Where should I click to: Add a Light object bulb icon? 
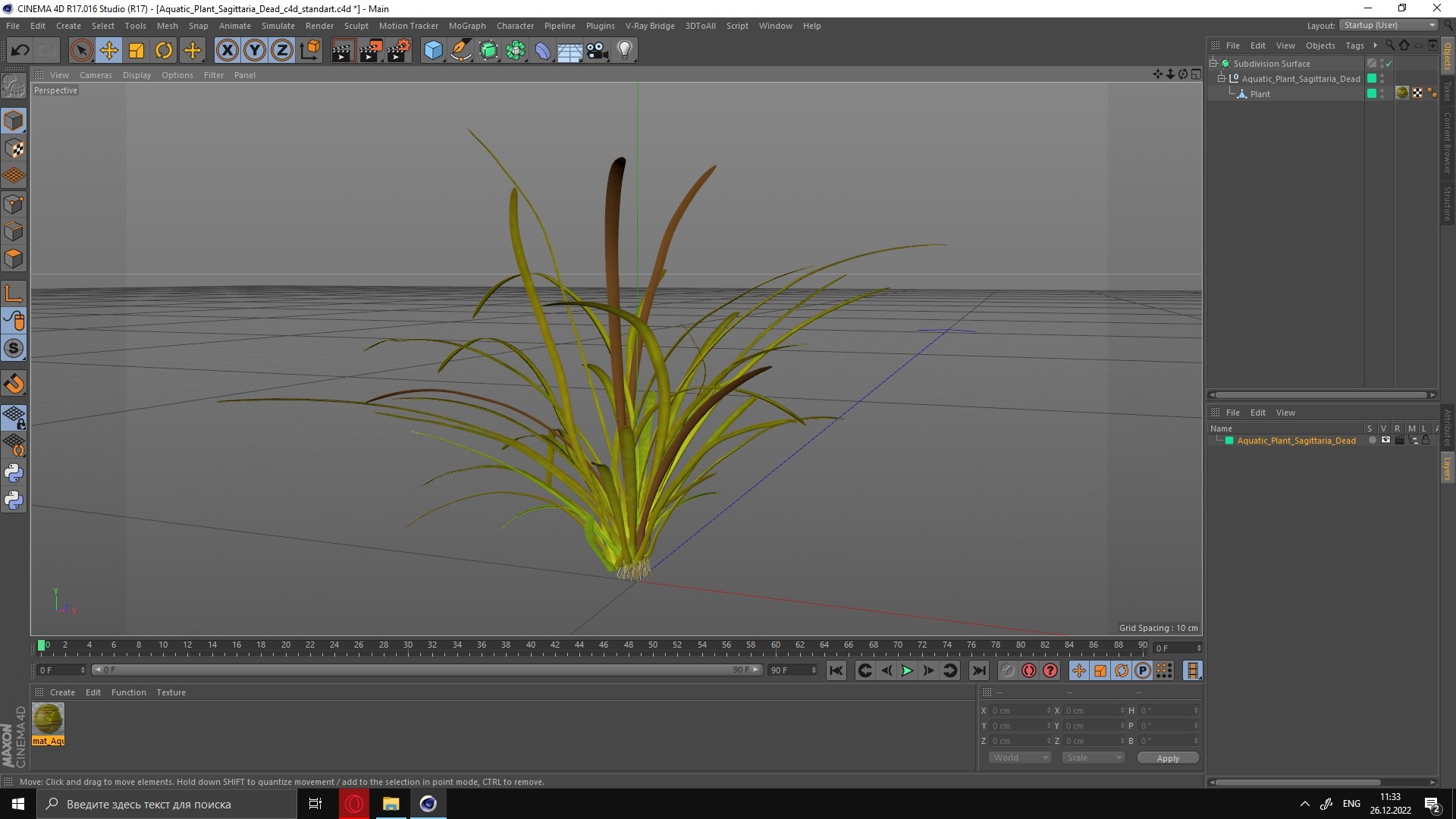625,51
